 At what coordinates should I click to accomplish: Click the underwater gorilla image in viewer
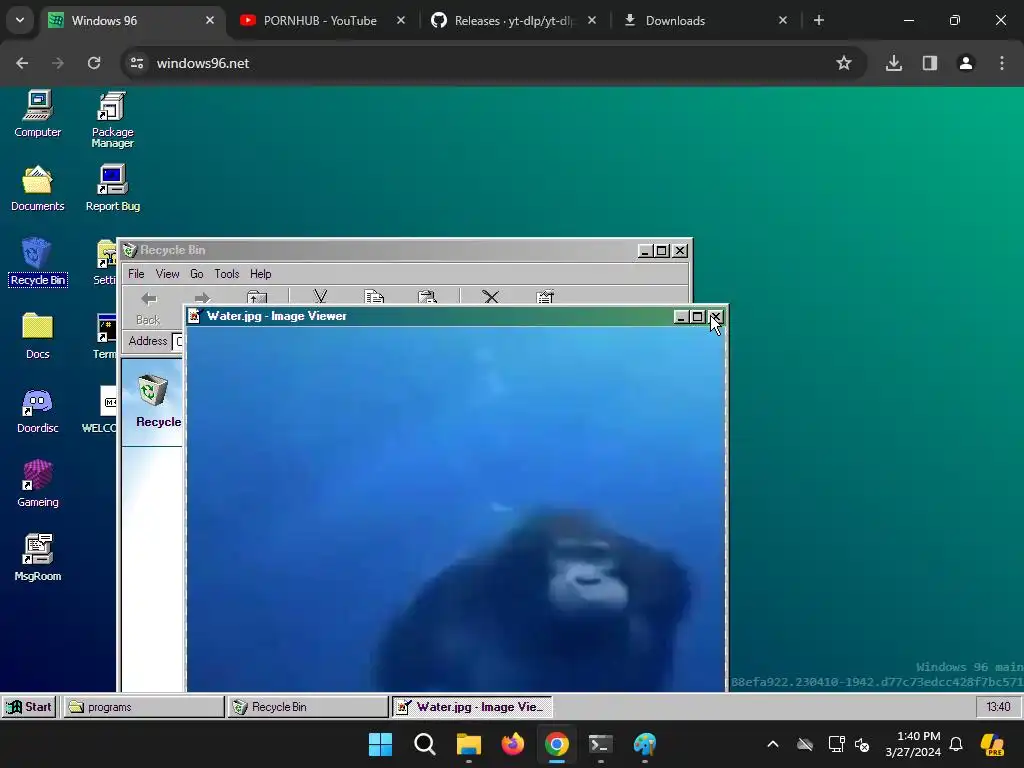click(456, 509)
